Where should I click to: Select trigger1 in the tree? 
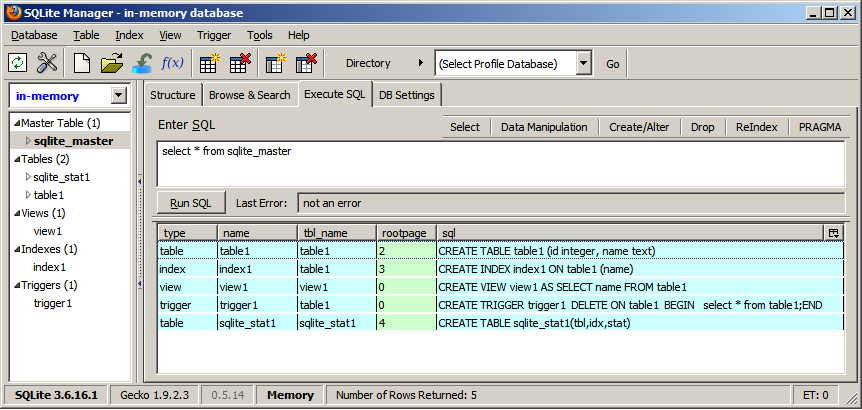click(53, 303)
